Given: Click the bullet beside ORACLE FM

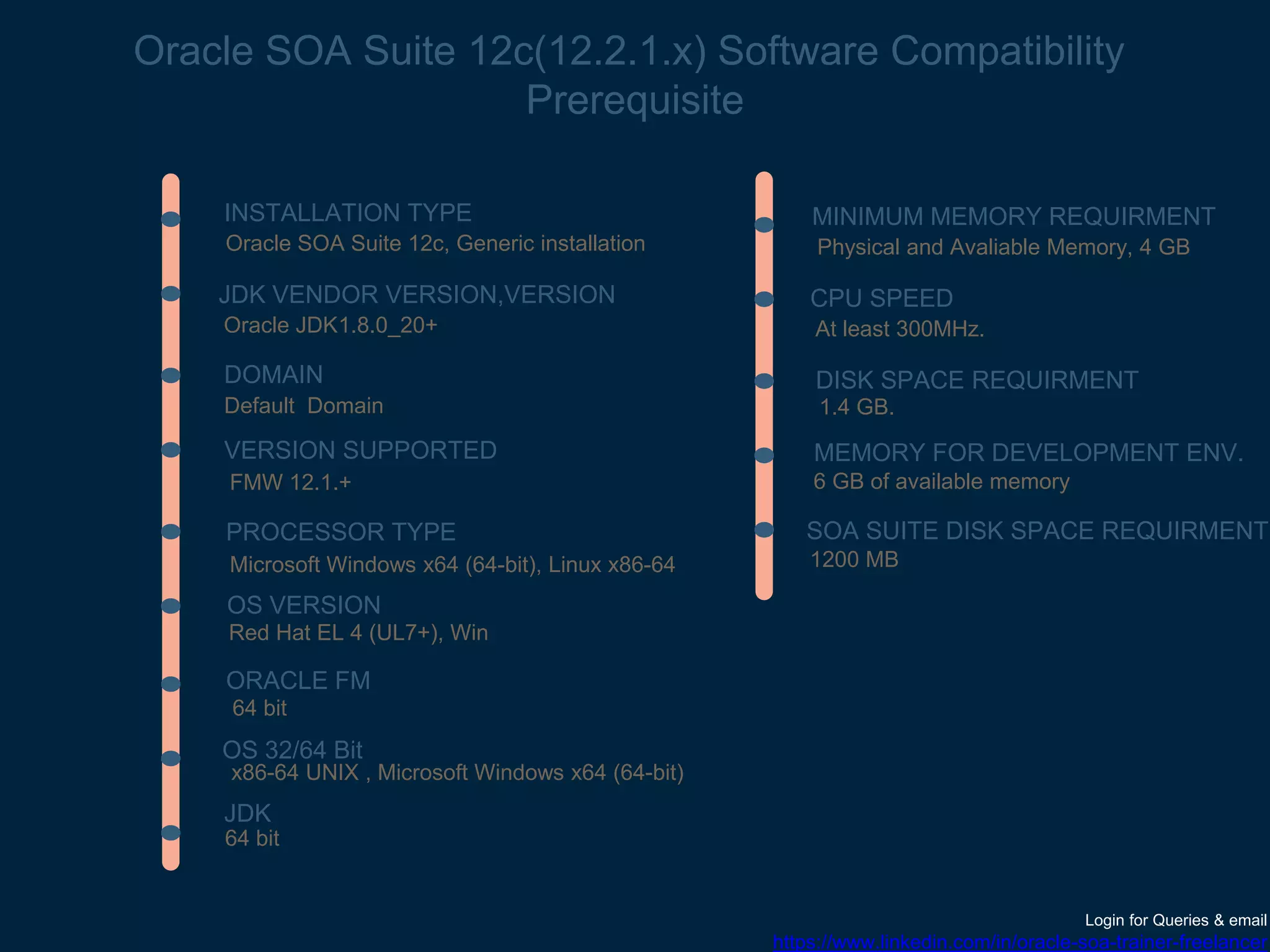Looking at the screenshot, I should click(171, 684).
